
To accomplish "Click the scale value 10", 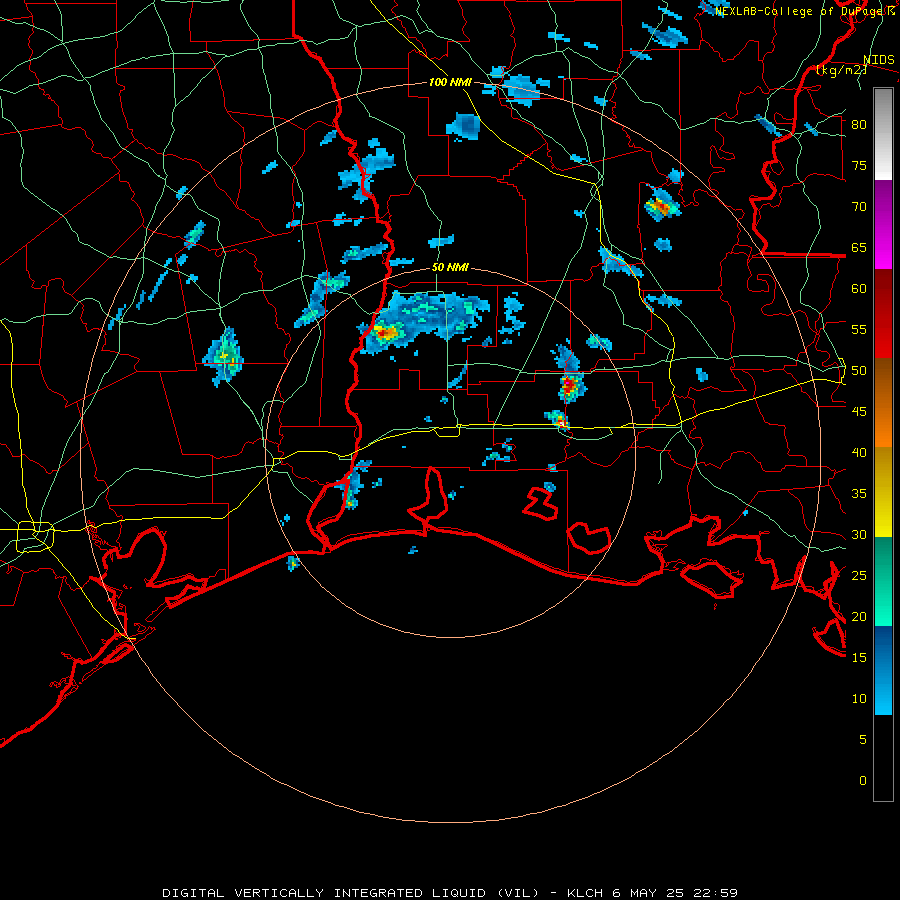I will 859,699.
